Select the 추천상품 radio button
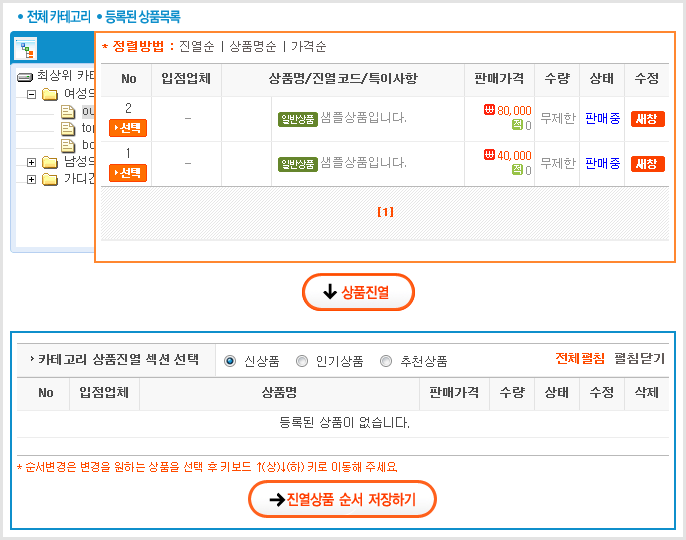Image resolution: width=686 pixels, height=540 pixels. (x=386, y=361)
